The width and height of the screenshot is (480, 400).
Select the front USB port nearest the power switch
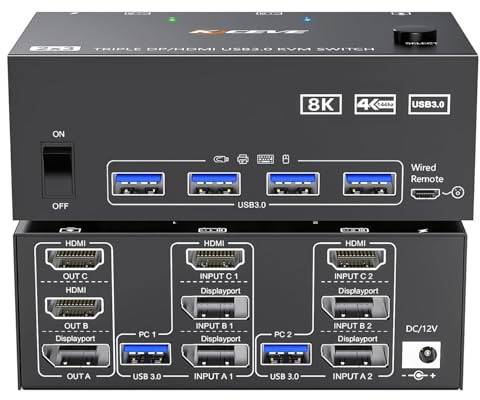click(x=138, y=184)
